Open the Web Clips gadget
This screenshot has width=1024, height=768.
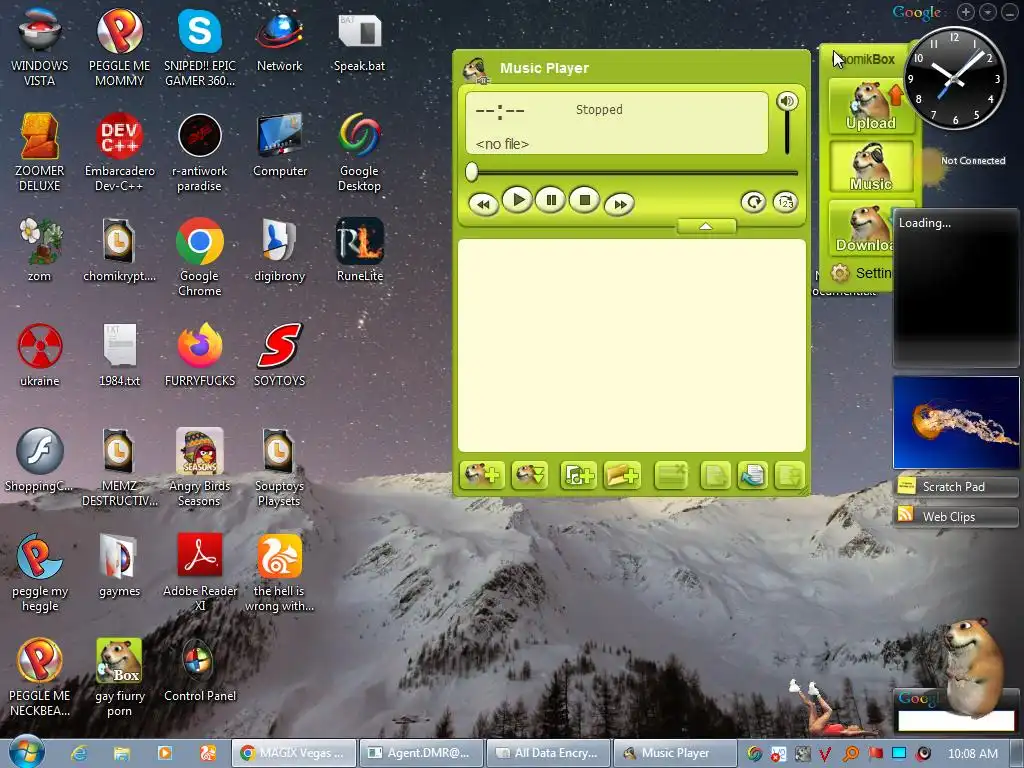tap(955, 517)
